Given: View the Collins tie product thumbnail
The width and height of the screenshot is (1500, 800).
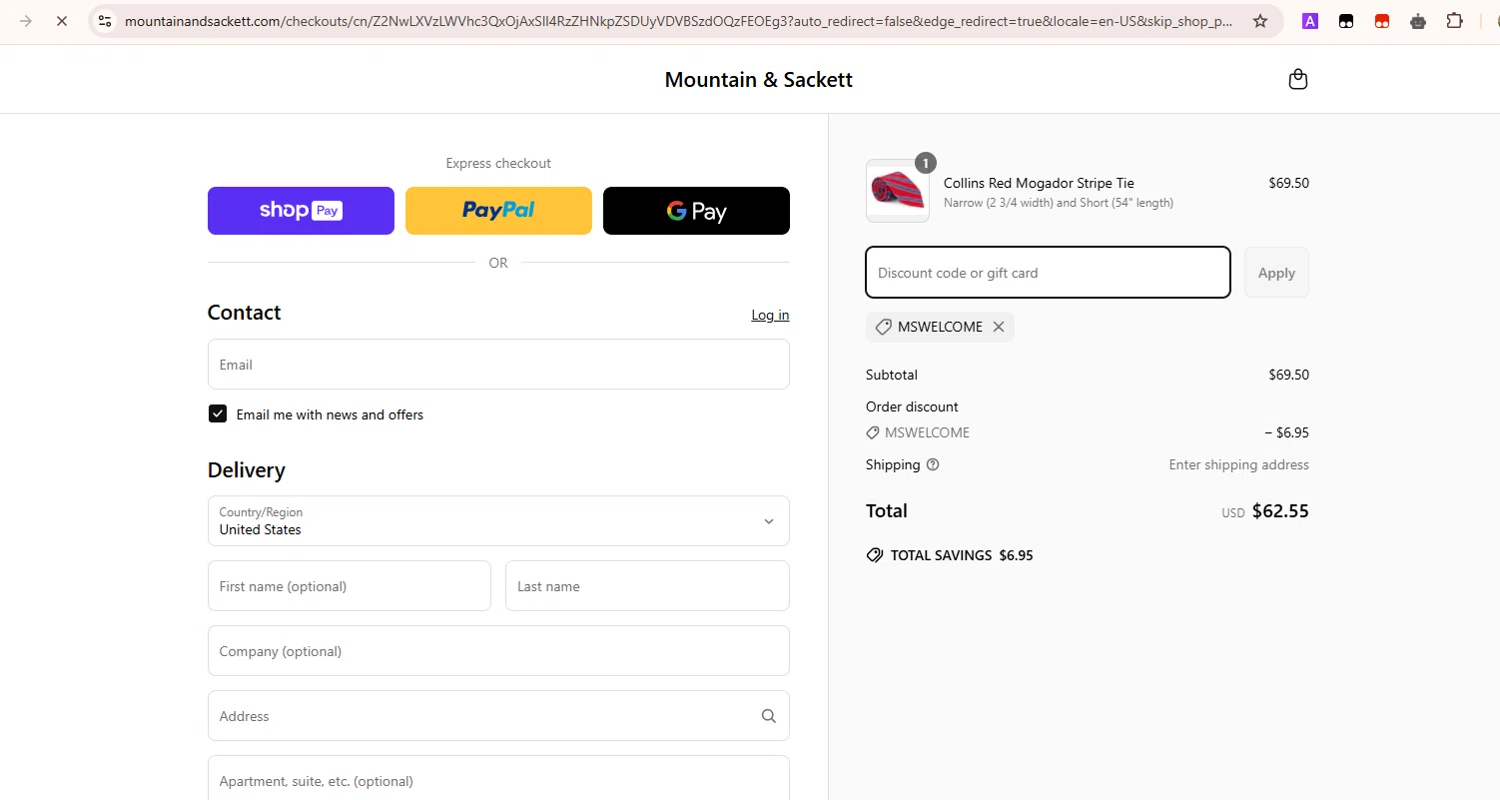Looking at the screenshot, I should click(x=897, y=190).
